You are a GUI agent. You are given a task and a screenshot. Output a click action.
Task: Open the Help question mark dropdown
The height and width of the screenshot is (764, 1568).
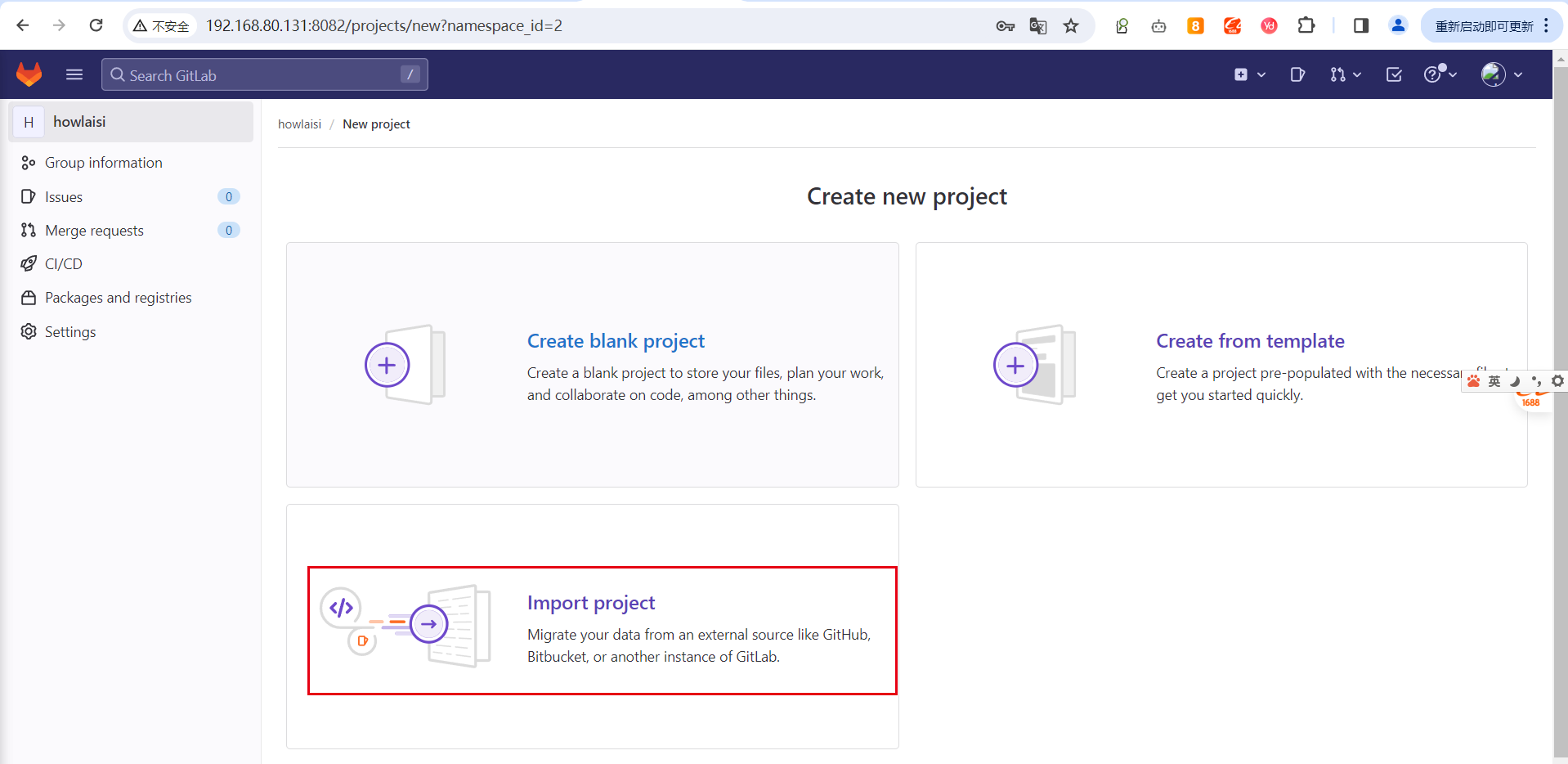click(1440, 74)
